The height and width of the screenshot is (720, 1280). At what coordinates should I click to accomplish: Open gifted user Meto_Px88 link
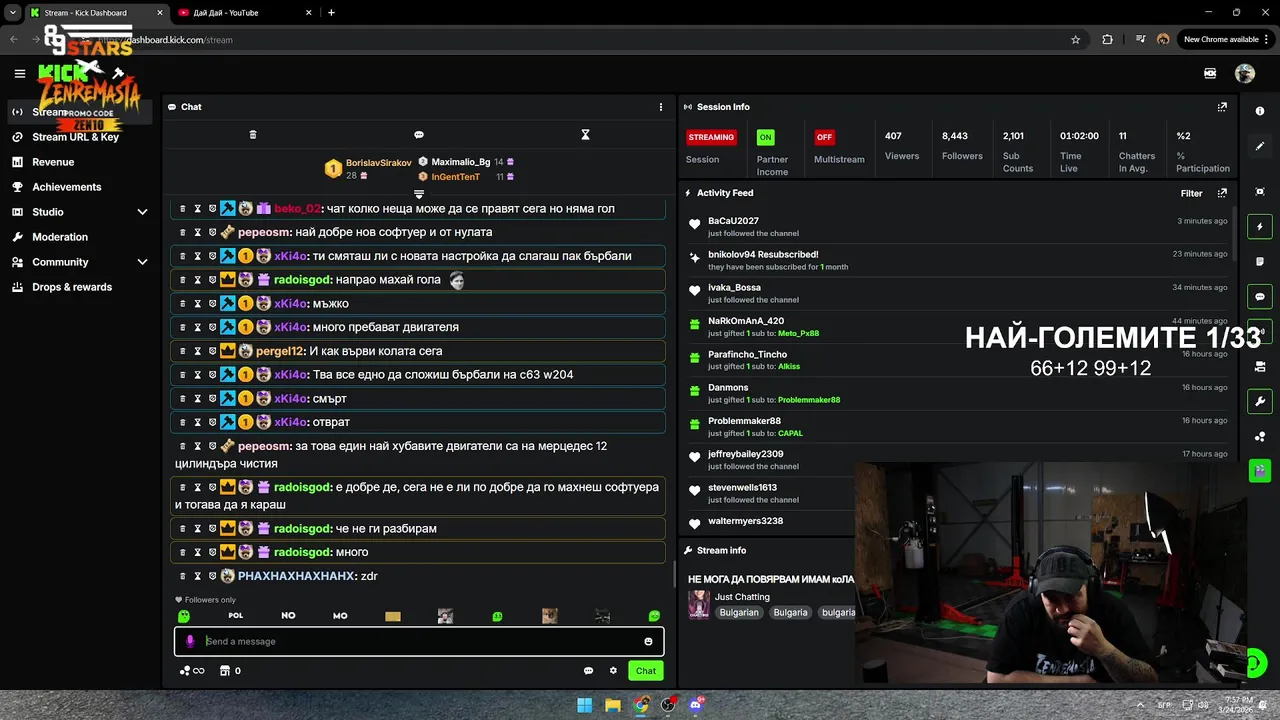[798, 333]
